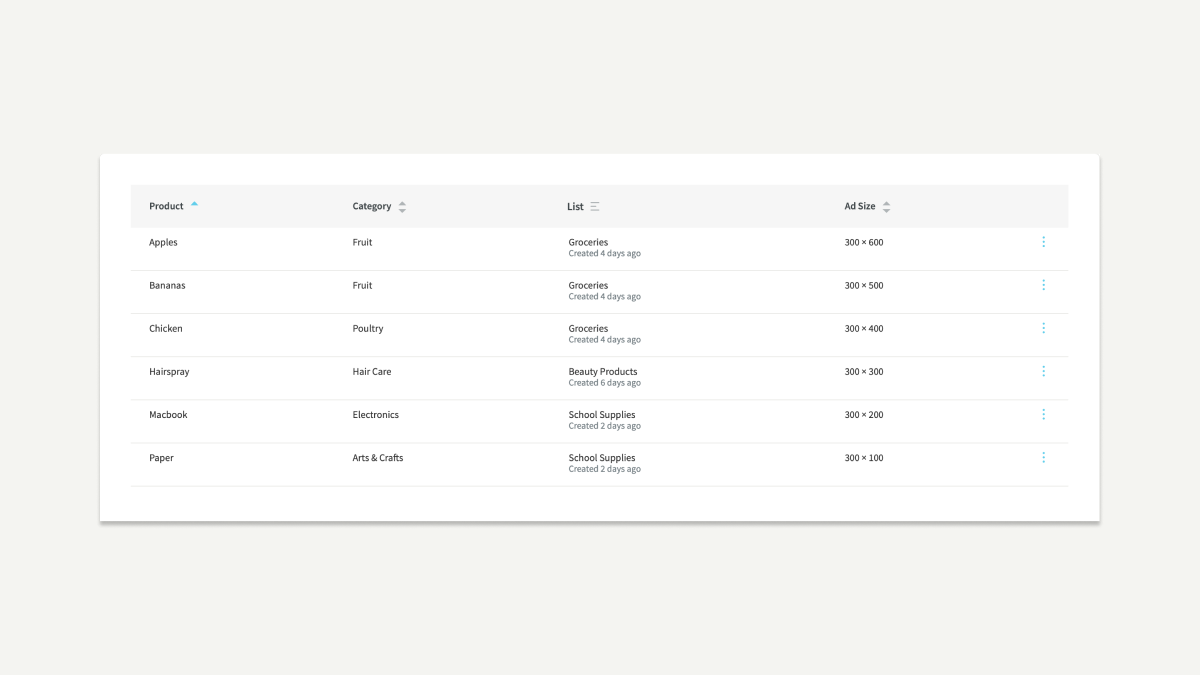Open the more options menu for Paper row
1200x676 pixels.
[x=1043, y=457]
